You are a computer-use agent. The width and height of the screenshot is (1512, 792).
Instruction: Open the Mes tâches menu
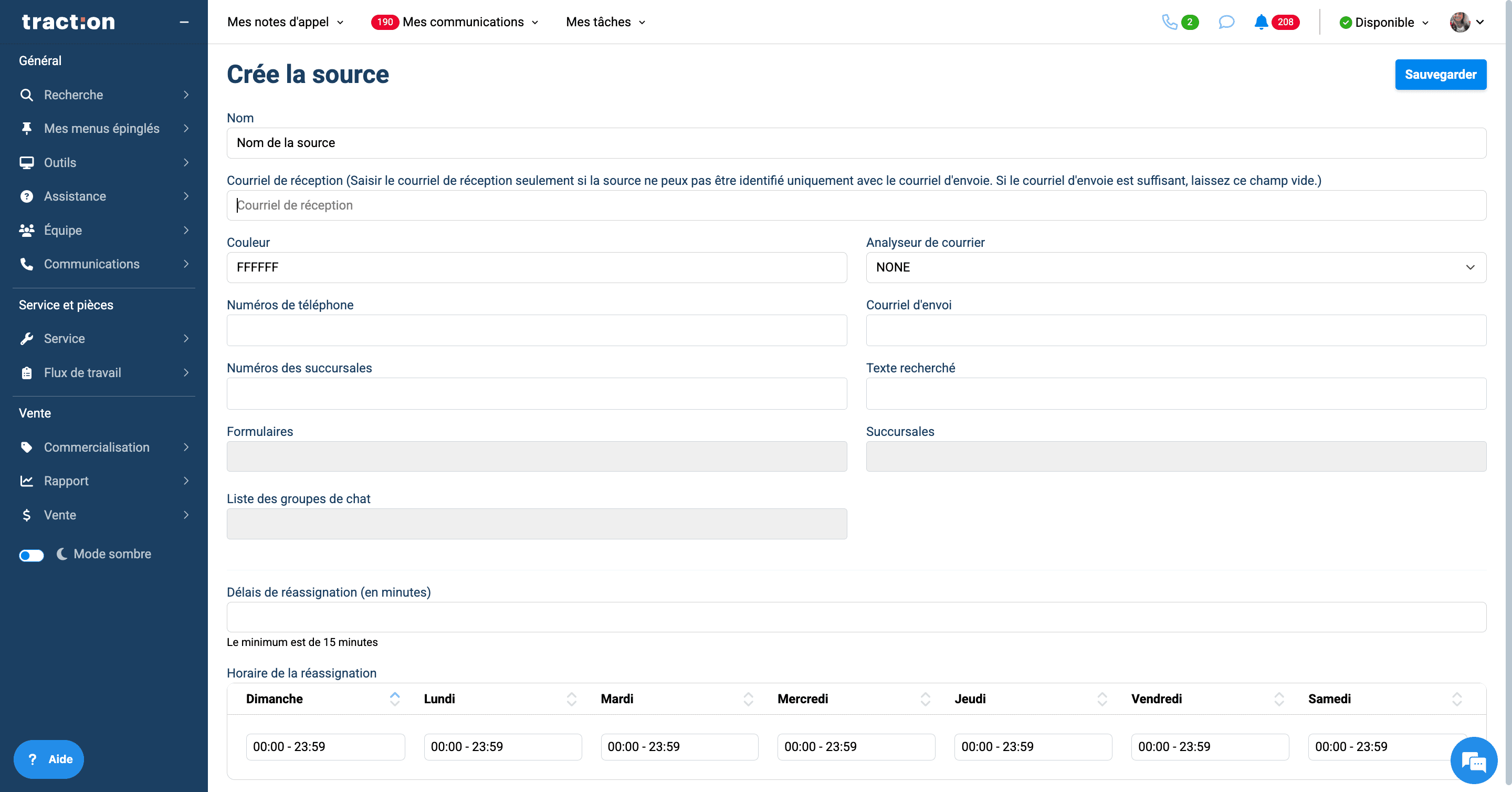pyautogui.click(x=606, y=22)
